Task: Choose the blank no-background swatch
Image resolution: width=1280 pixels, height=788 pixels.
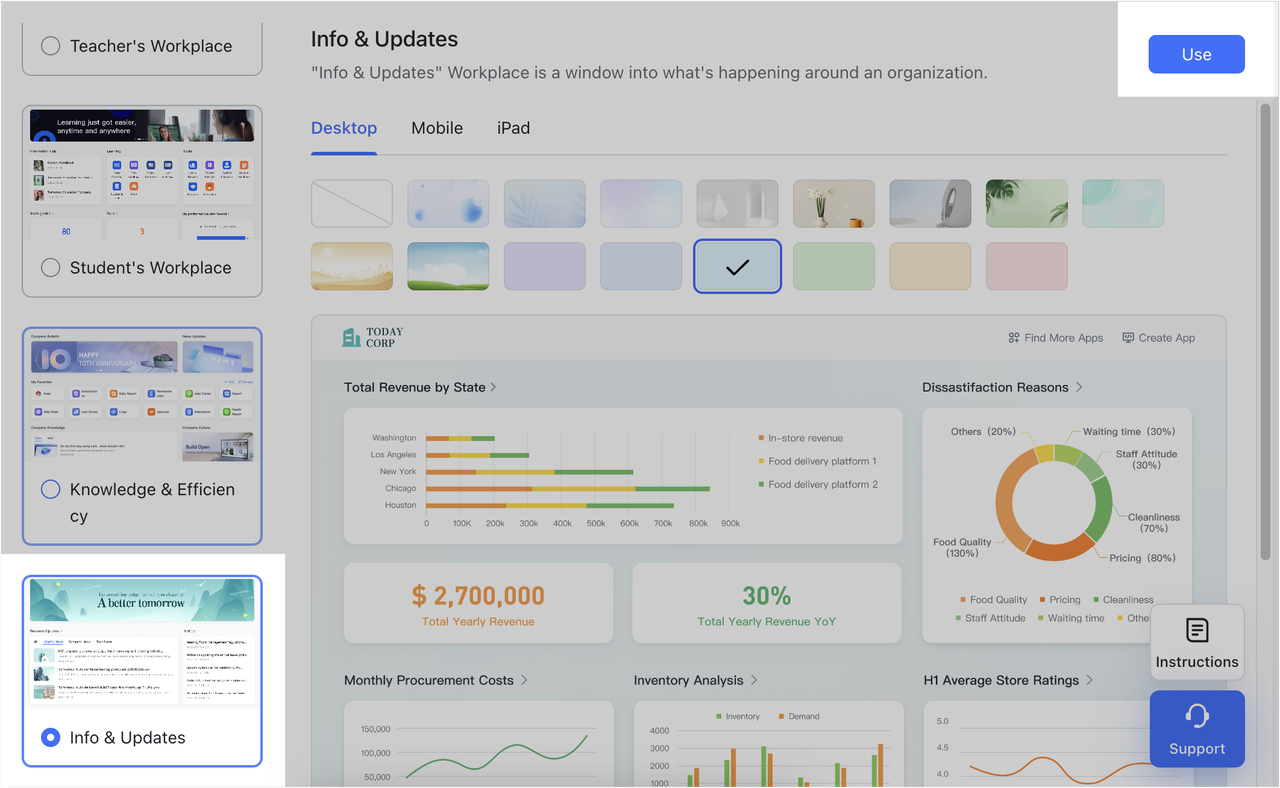Action: 352,204
